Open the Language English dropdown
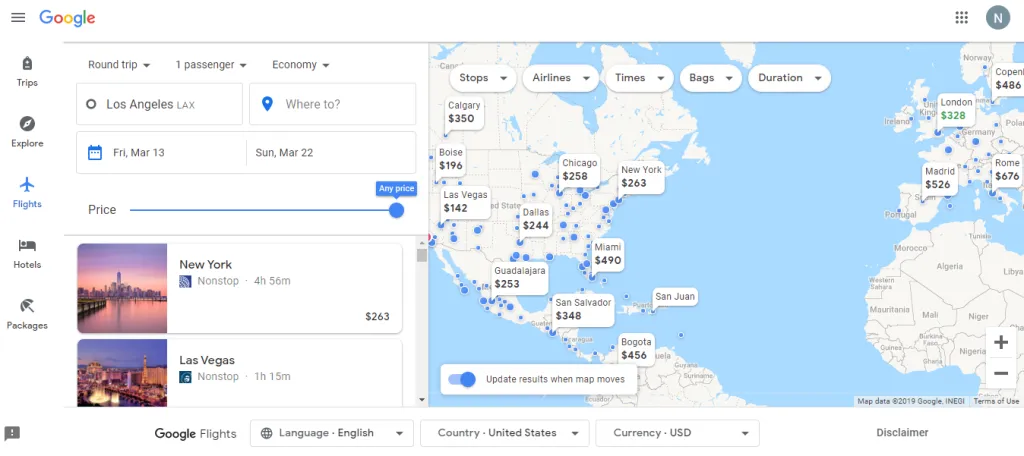This screenshot has width=1024, height=456. (332, 433)
